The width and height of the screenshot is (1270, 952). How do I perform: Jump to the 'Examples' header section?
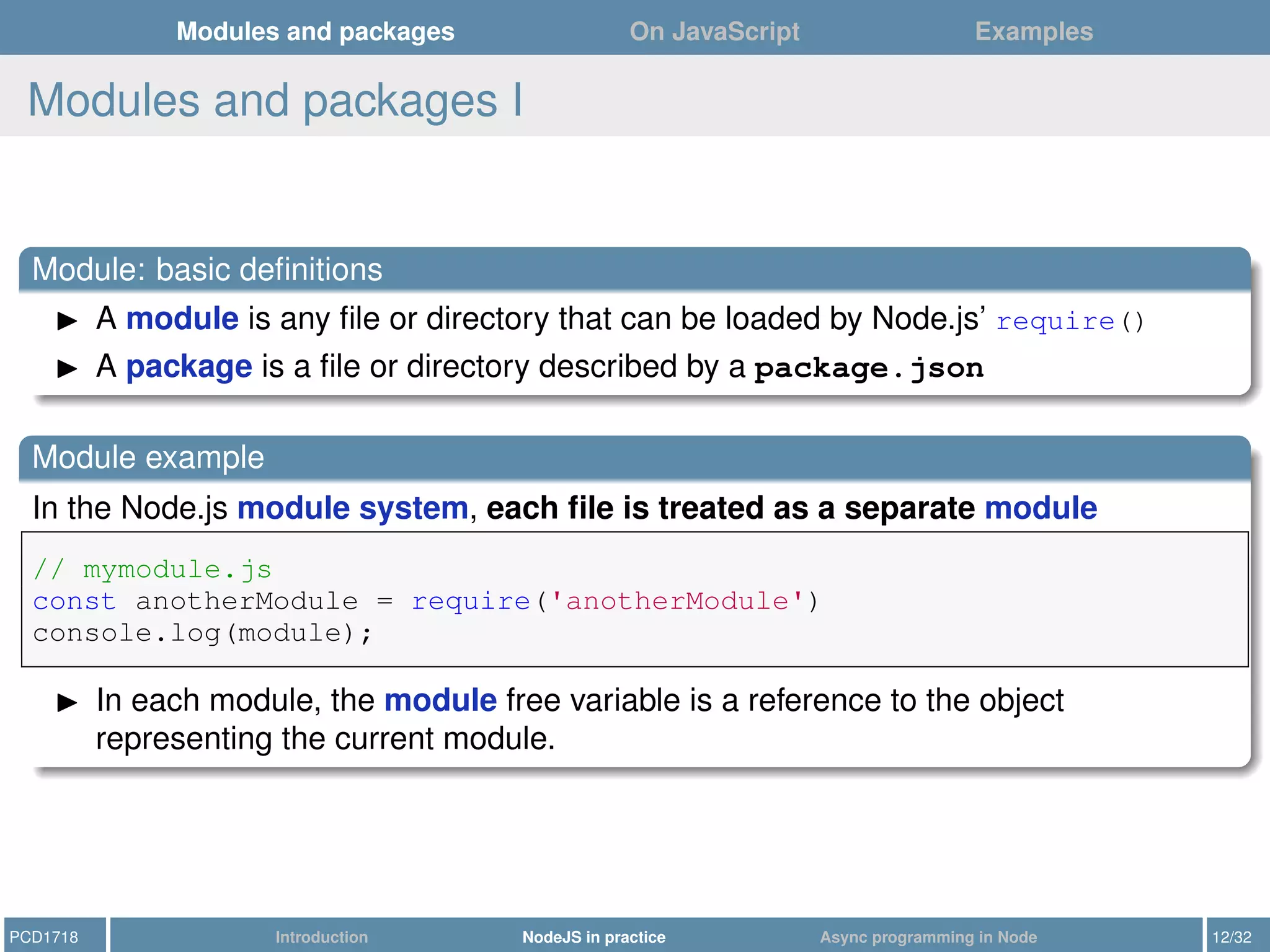[1034, 32]
